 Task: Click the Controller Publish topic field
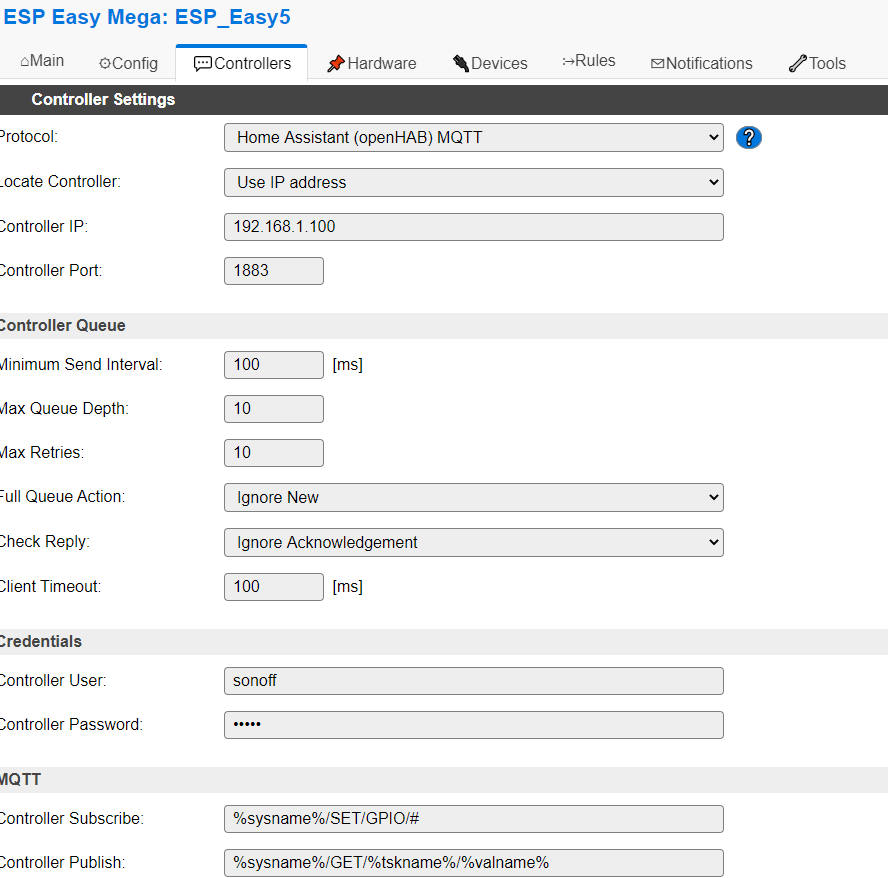tap(473, 863)
